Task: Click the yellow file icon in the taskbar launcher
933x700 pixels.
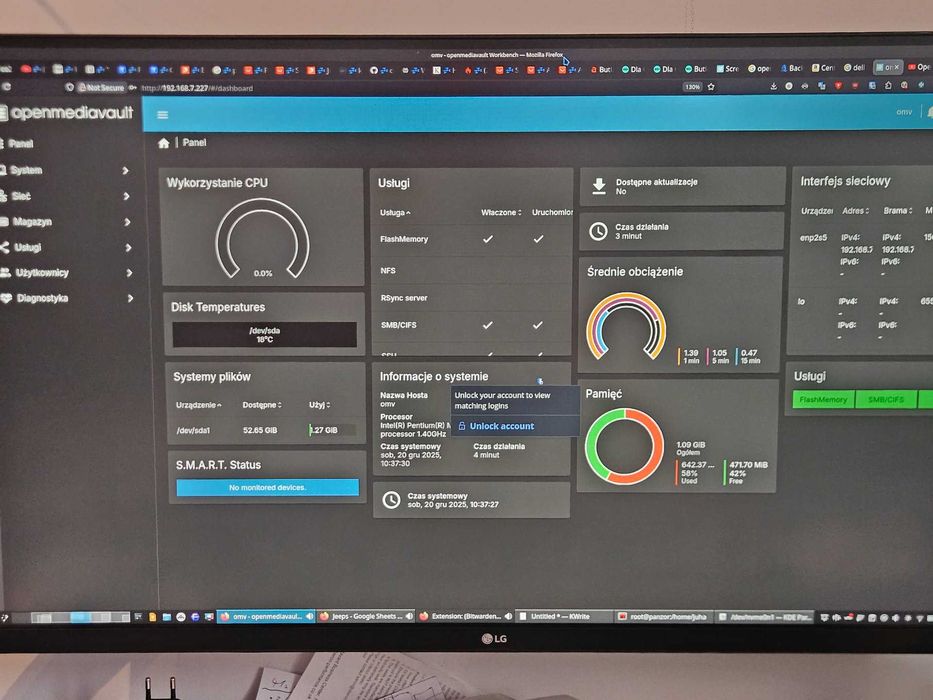Action: (x=152, y=617)
